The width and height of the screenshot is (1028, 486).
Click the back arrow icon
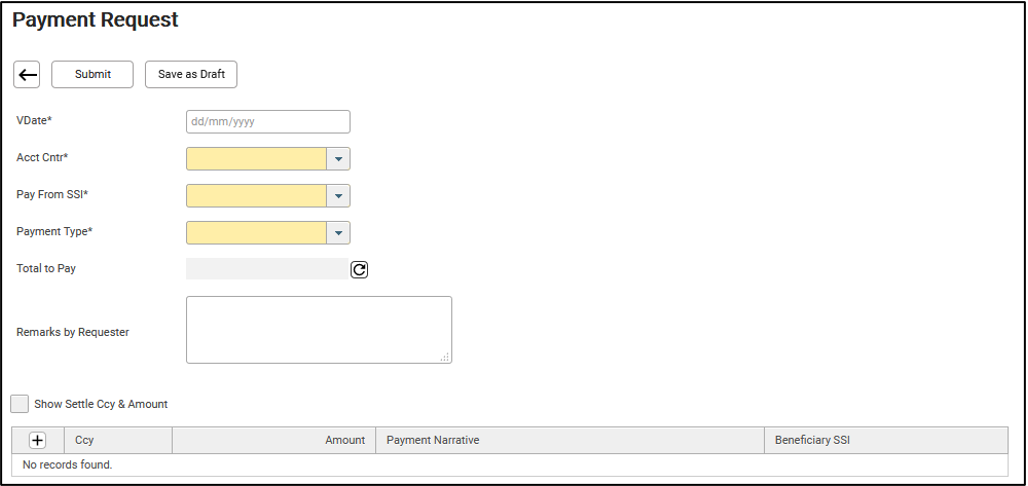point(26,75)
